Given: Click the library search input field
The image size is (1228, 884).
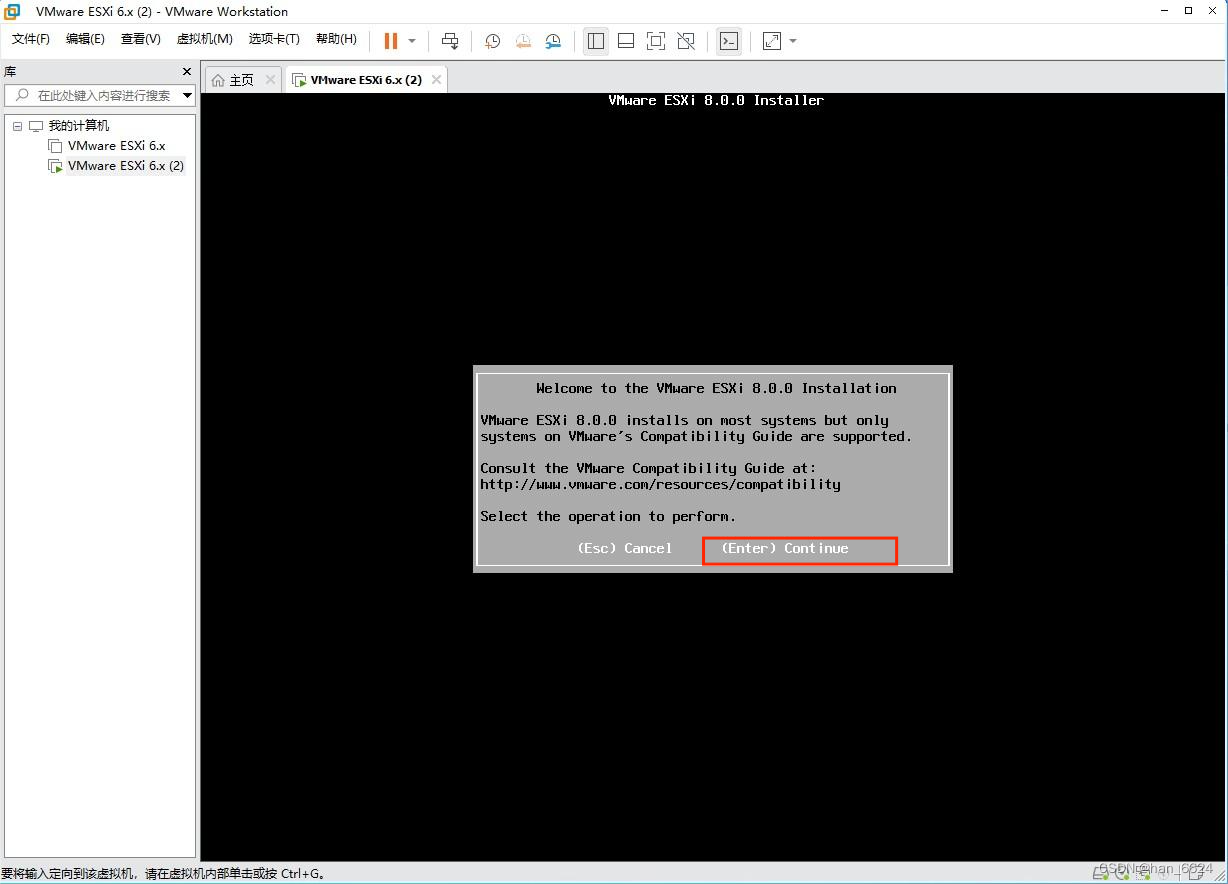Looking at the screenshot, I should click(99, 96).
